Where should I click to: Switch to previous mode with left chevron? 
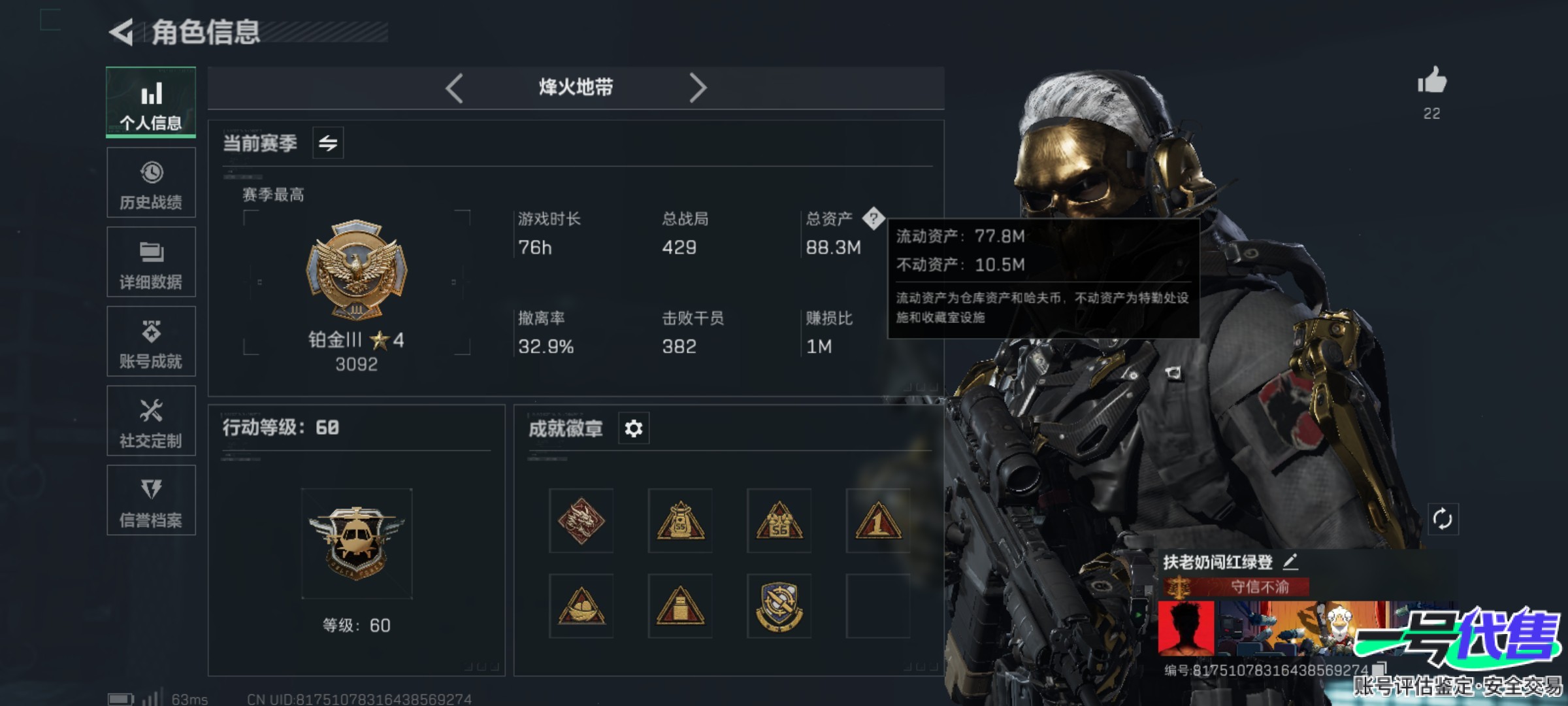coord(454,88)
